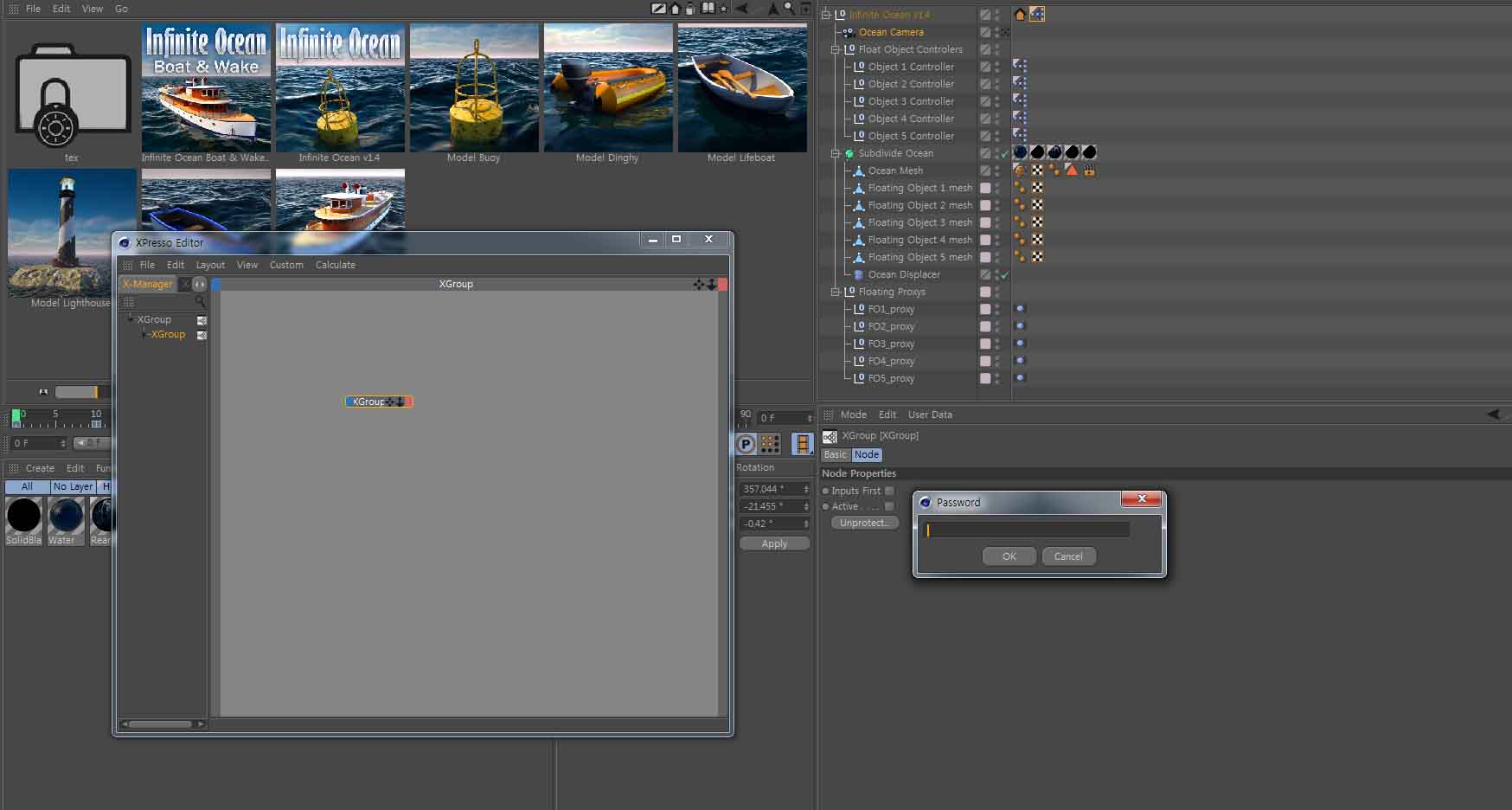Click the Unprotect... button
The image size is (1512, 810).
point(864,523)
